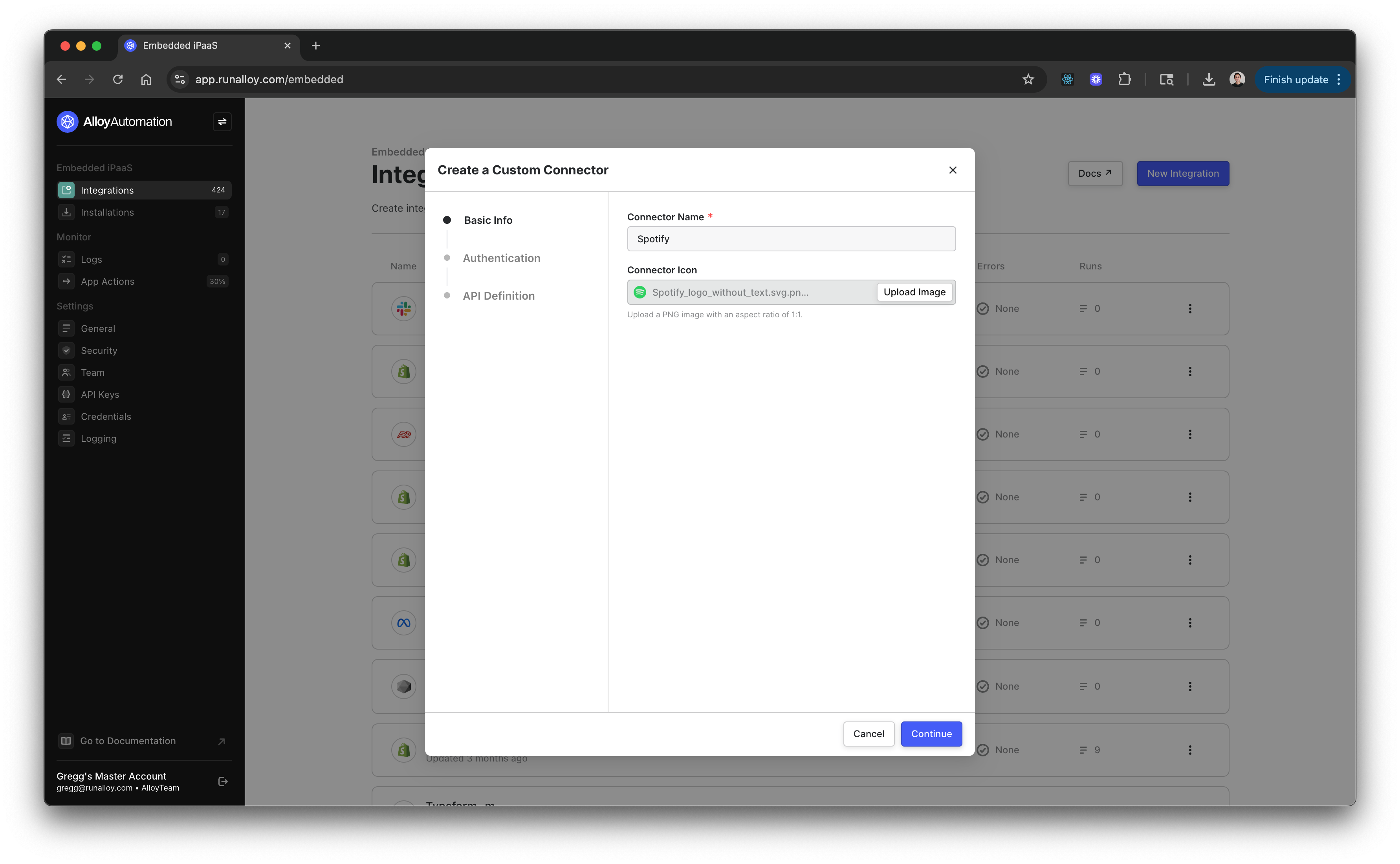Click the Upload Image button
The height and width of the screenshot is (864, 1400).
point(914,292)
